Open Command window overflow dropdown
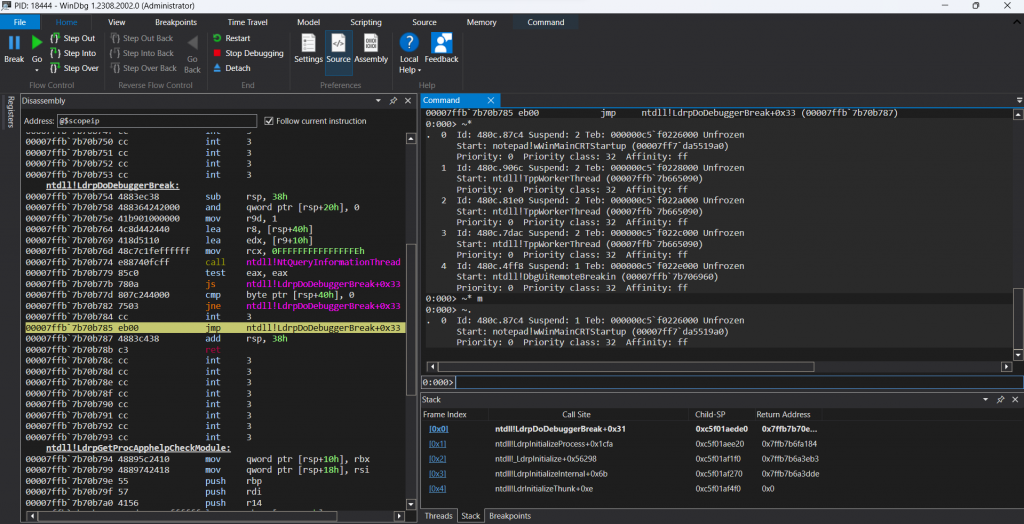 [1019, 101]
